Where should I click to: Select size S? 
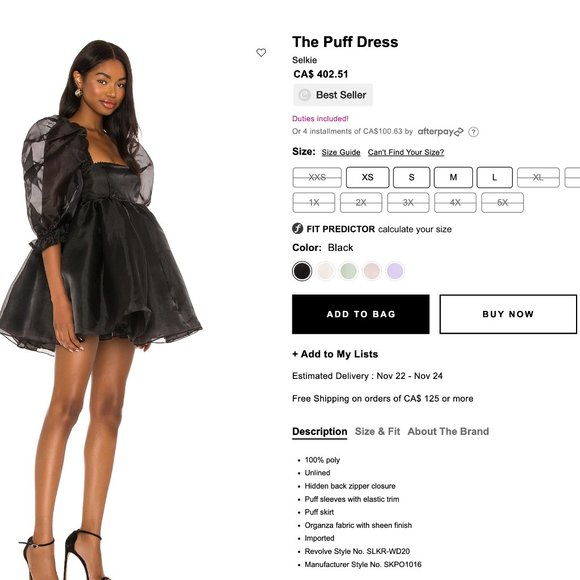click(411, 178)
